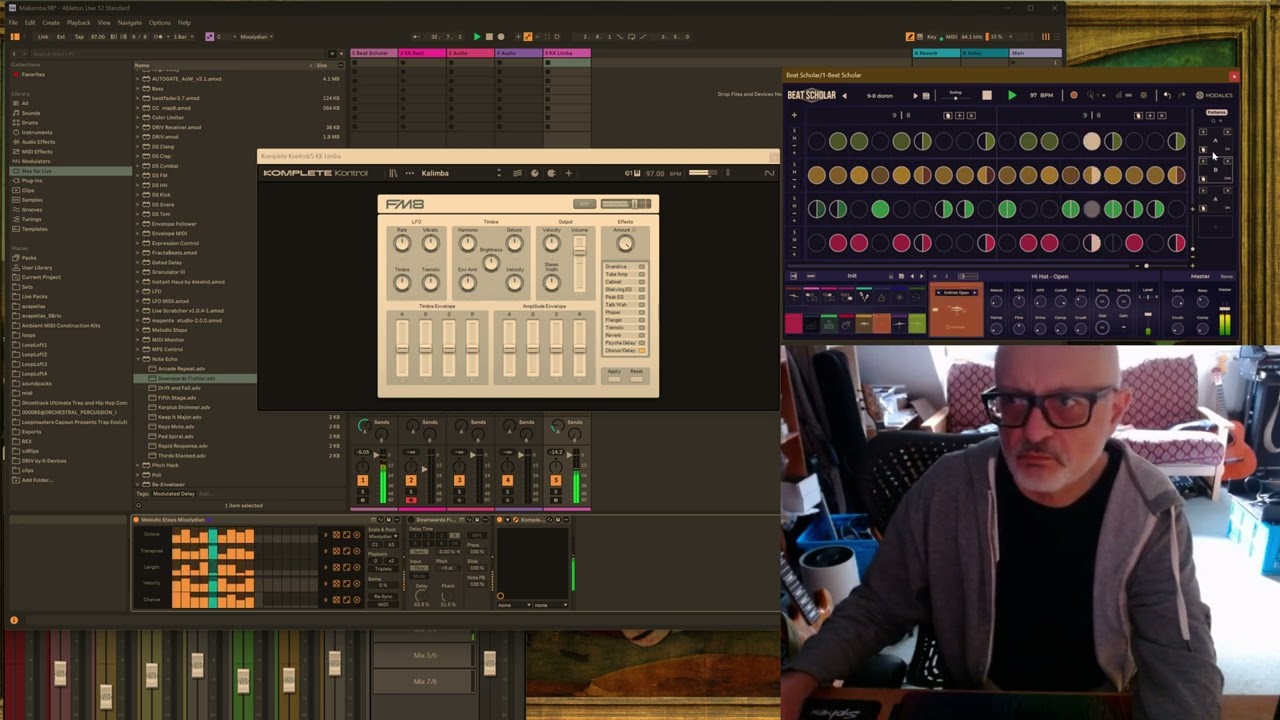Click Beat Scholar's orange record button

[x=1074, y=95]
